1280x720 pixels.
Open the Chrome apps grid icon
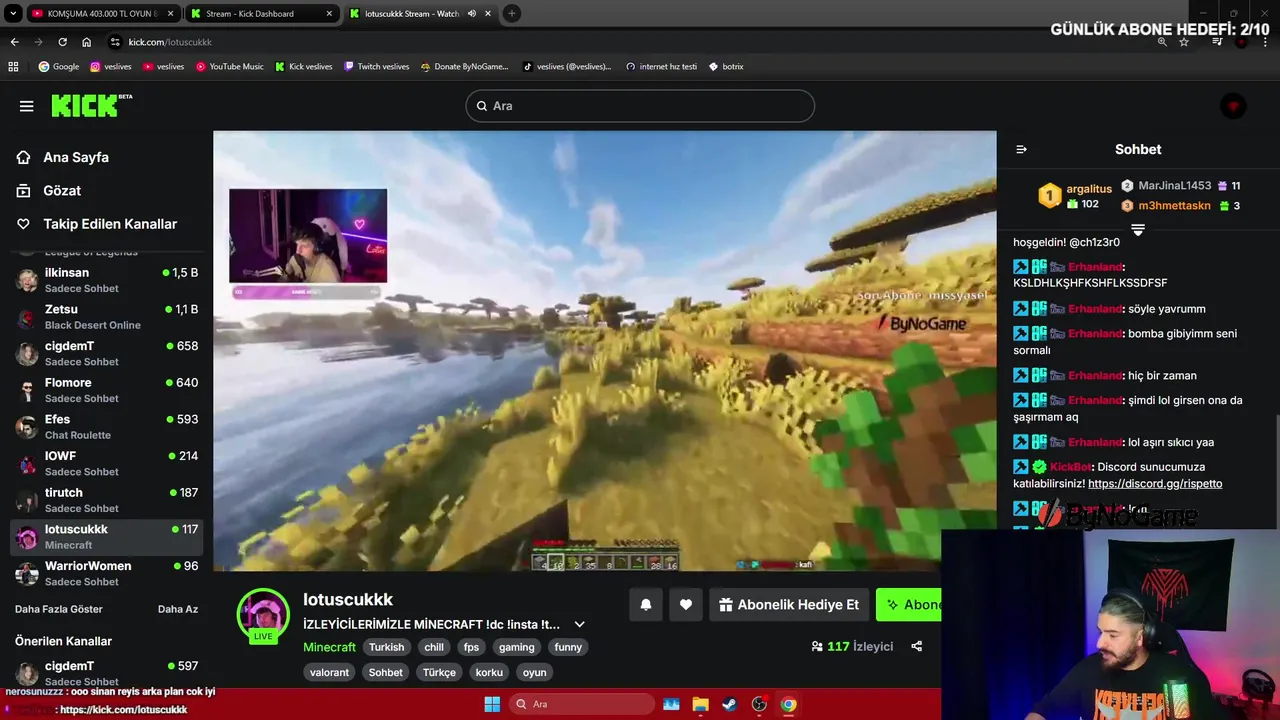coord(13,66)
